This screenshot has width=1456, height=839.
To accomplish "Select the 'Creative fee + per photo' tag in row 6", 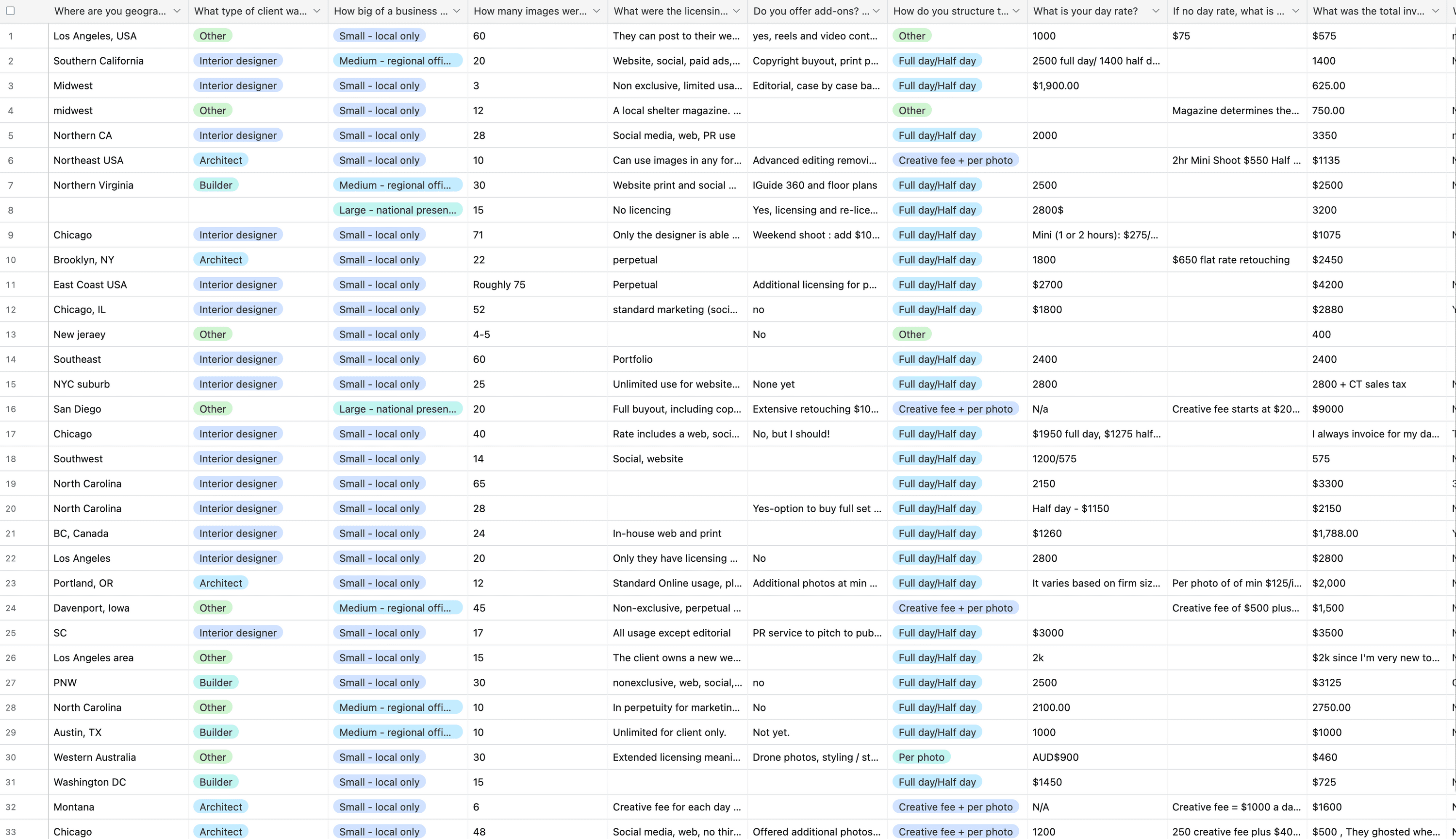I will coord(955,160).
